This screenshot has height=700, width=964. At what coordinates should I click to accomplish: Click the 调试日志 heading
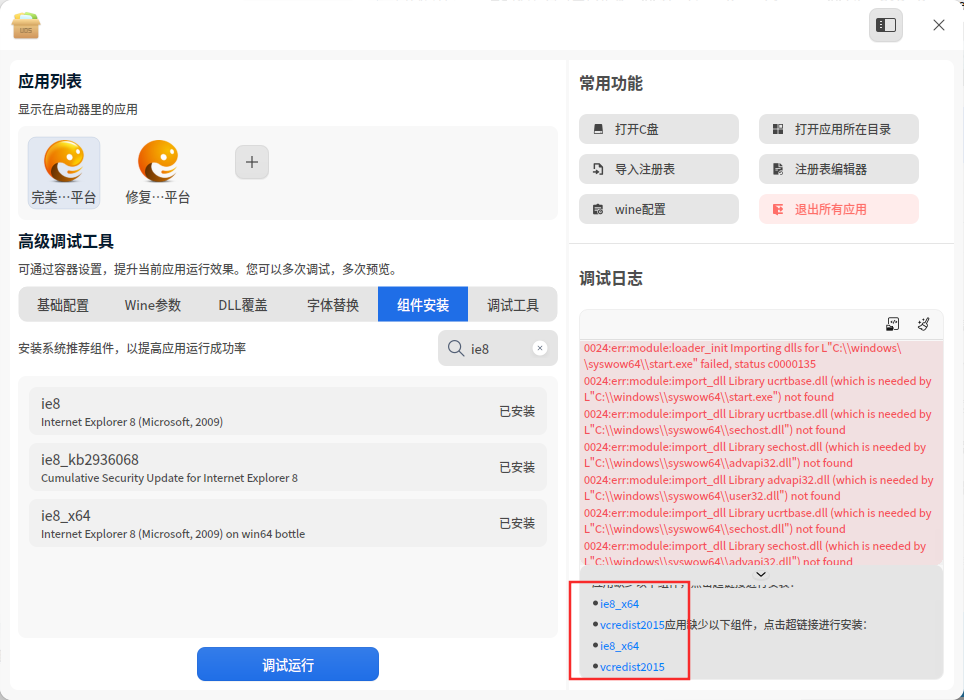pos(610,278)
